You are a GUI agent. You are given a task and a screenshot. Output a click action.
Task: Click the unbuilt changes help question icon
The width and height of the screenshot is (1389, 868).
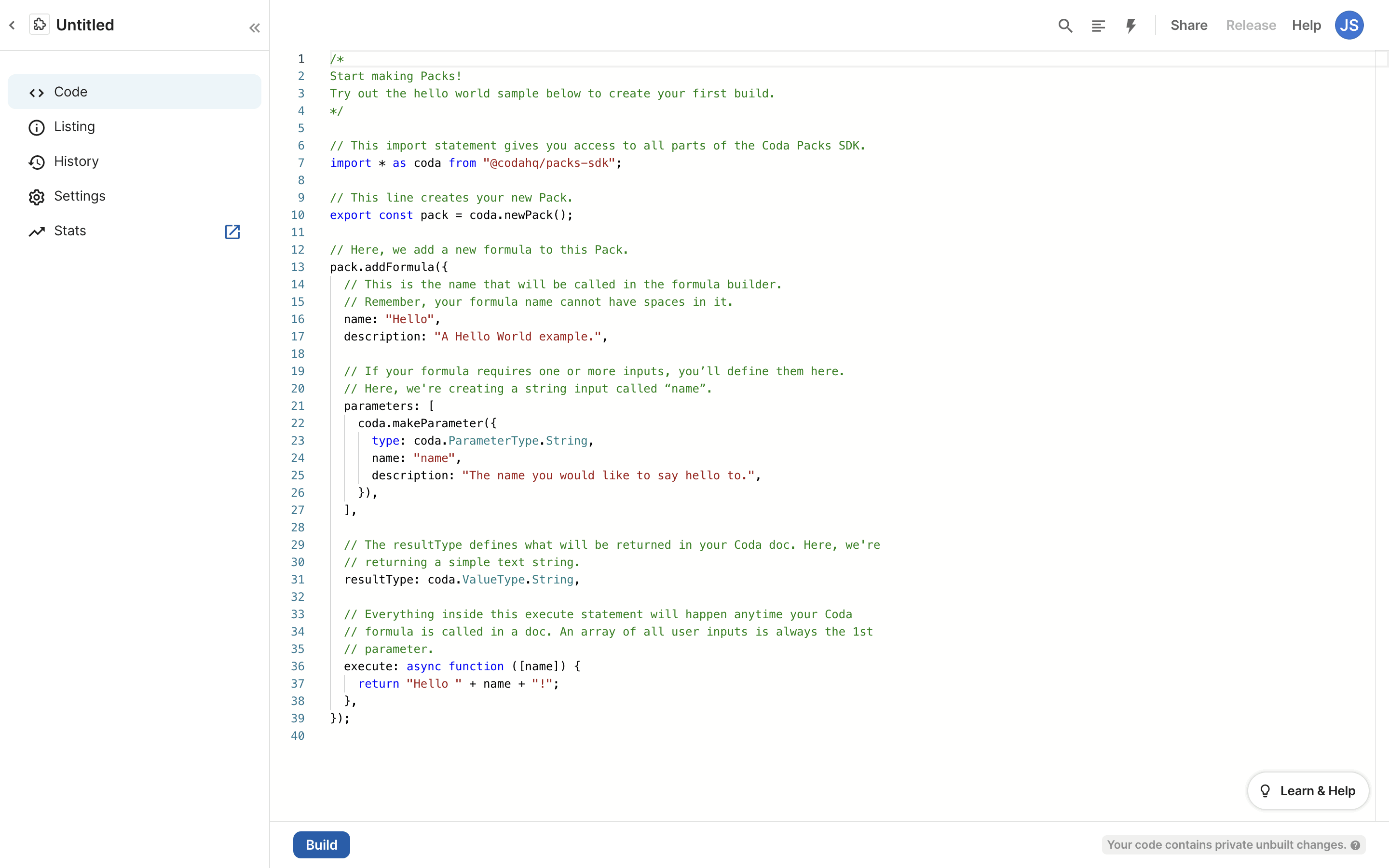tap(1355, 845)
